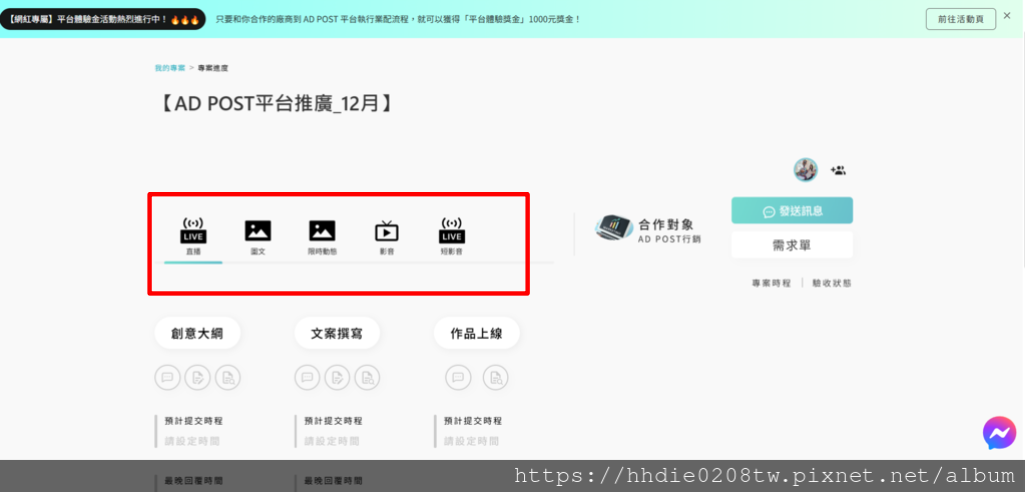Click the 【網紅專屬】平台體驗金 banner badge
Screen dimensions: 1025x492
[x=103, y=20]
